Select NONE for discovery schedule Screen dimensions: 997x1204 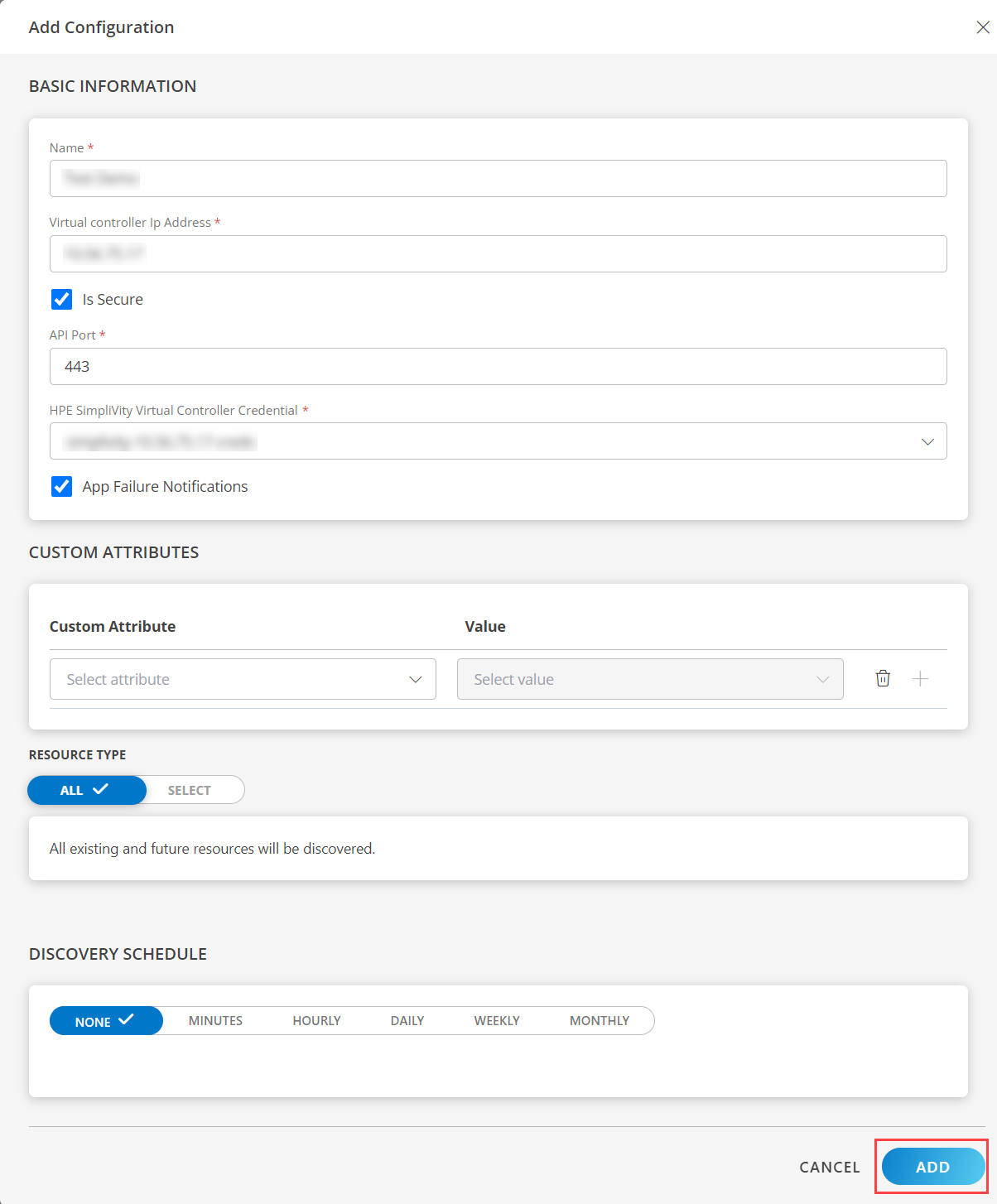[105, 1020]
